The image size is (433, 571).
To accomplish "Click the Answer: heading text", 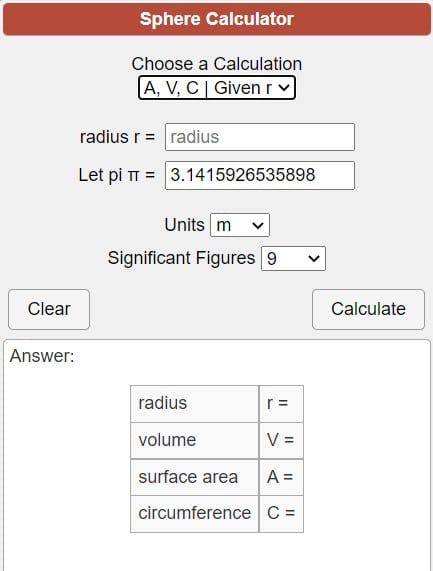I will [x=42, y=356].
